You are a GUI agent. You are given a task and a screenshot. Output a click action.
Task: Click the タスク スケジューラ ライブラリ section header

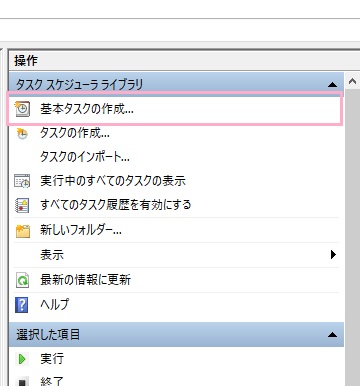tap(177, 84)
